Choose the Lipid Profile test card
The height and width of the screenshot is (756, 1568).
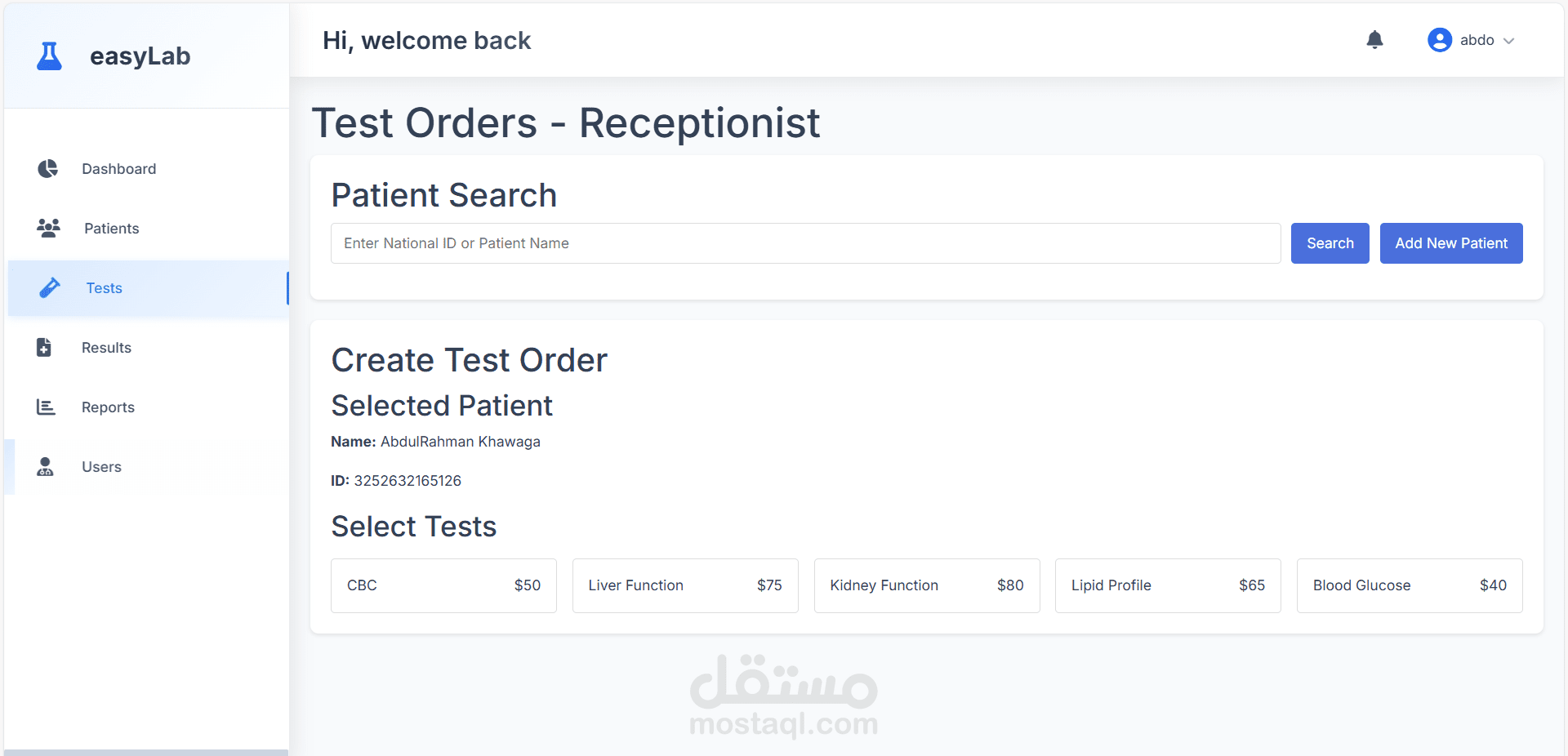pyautogui.click(x=1168, y=585)
